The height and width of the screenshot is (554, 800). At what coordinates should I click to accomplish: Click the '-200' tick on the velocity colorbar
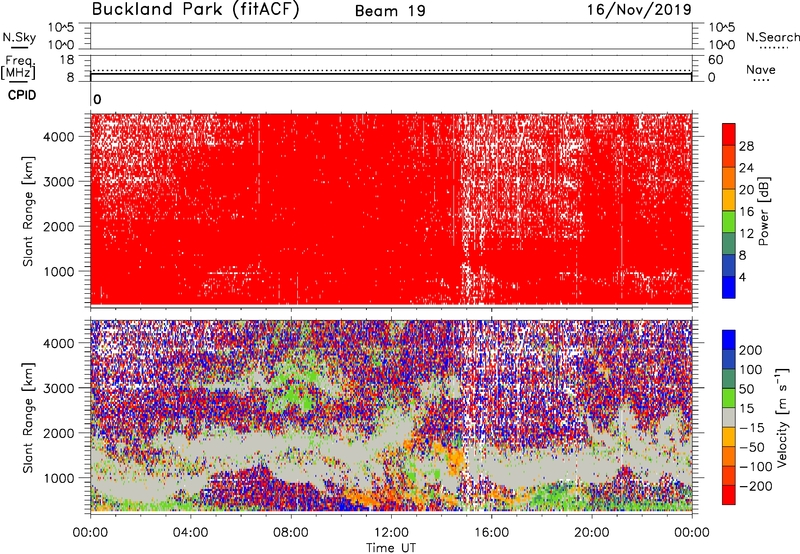[754, 486]
